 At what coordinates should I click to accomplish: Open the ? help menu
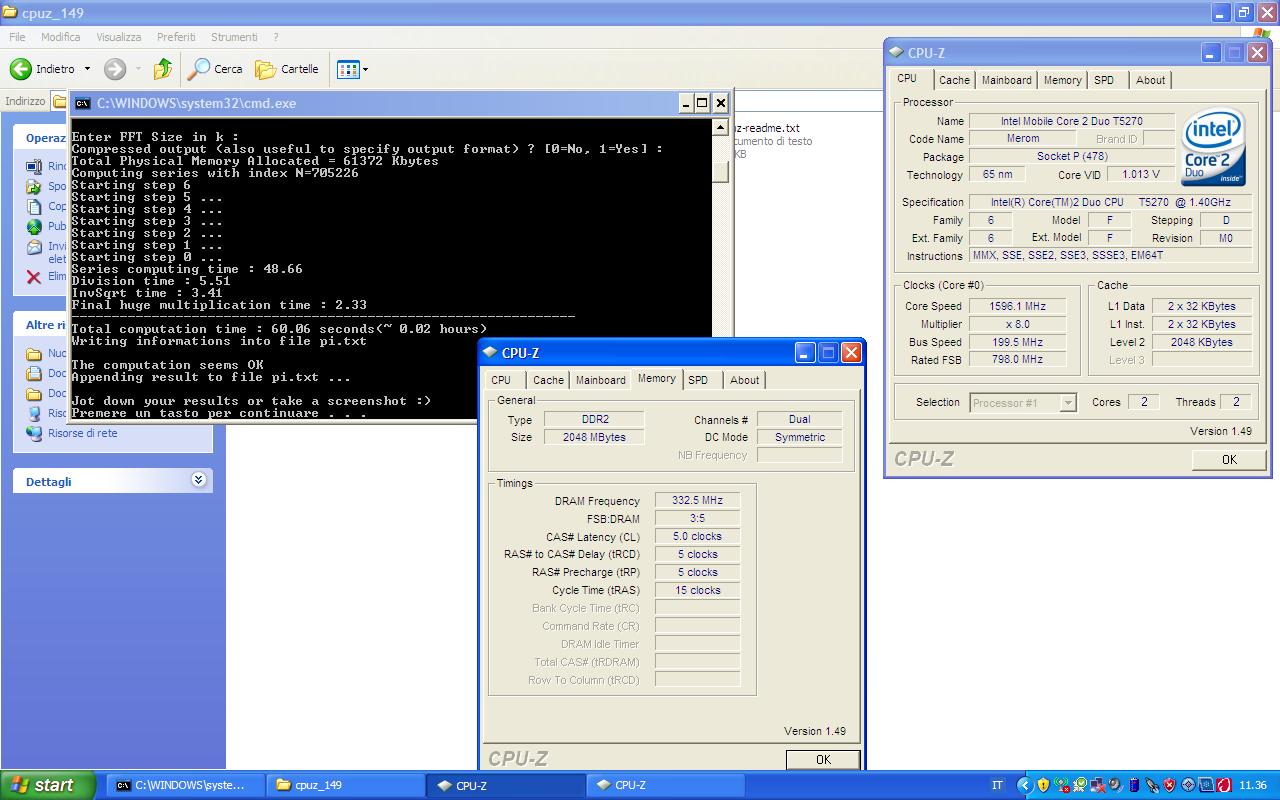pyautogui.click(x=276, y=37)
